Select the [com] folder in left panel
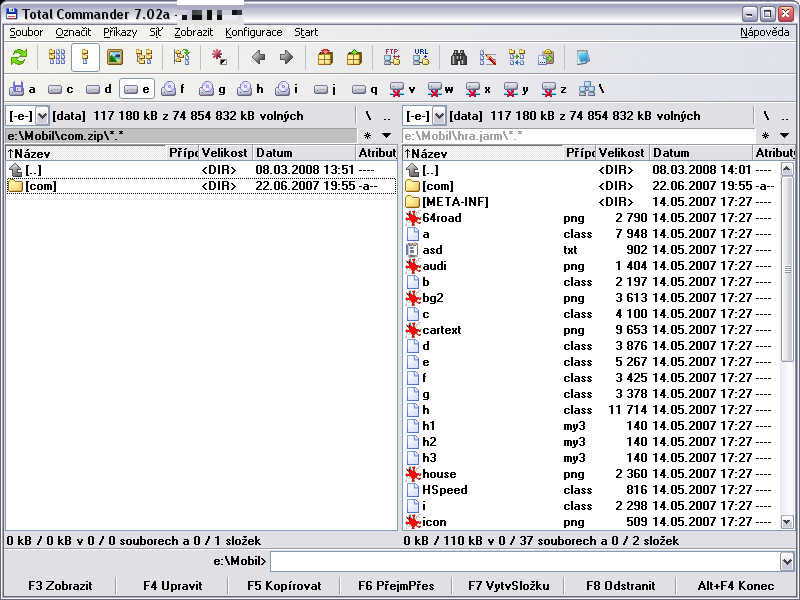The width and height of the screenshot is (800, 600). click(202, 186)
